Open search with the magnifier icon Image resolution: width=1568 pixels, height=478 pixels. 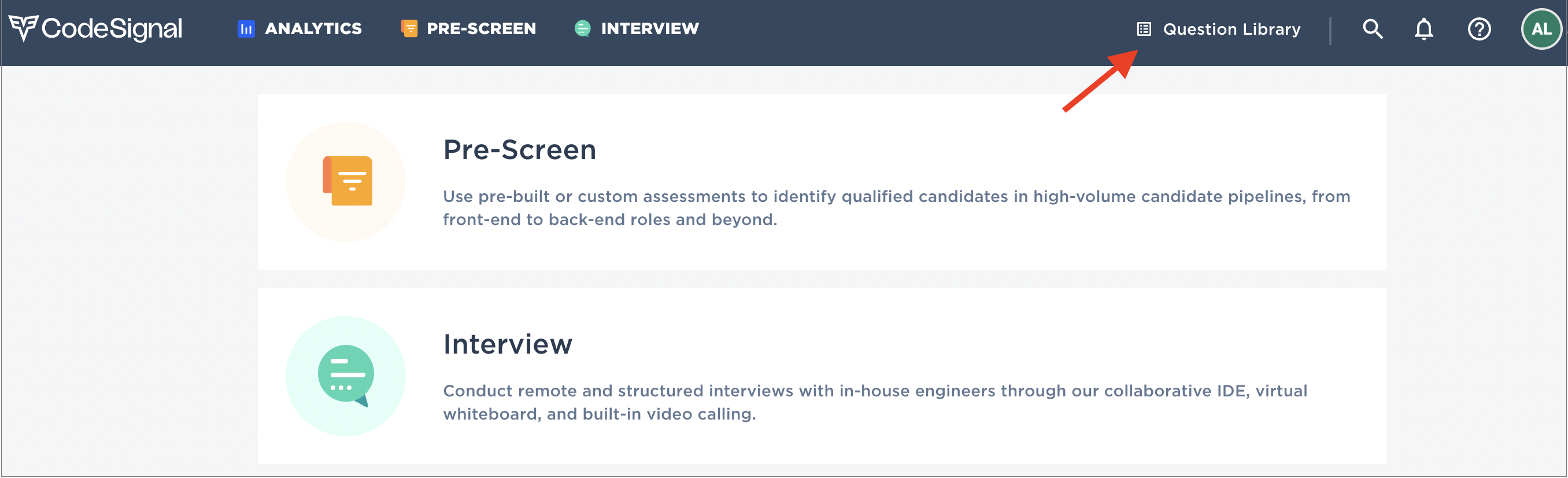coord(1372,28)
